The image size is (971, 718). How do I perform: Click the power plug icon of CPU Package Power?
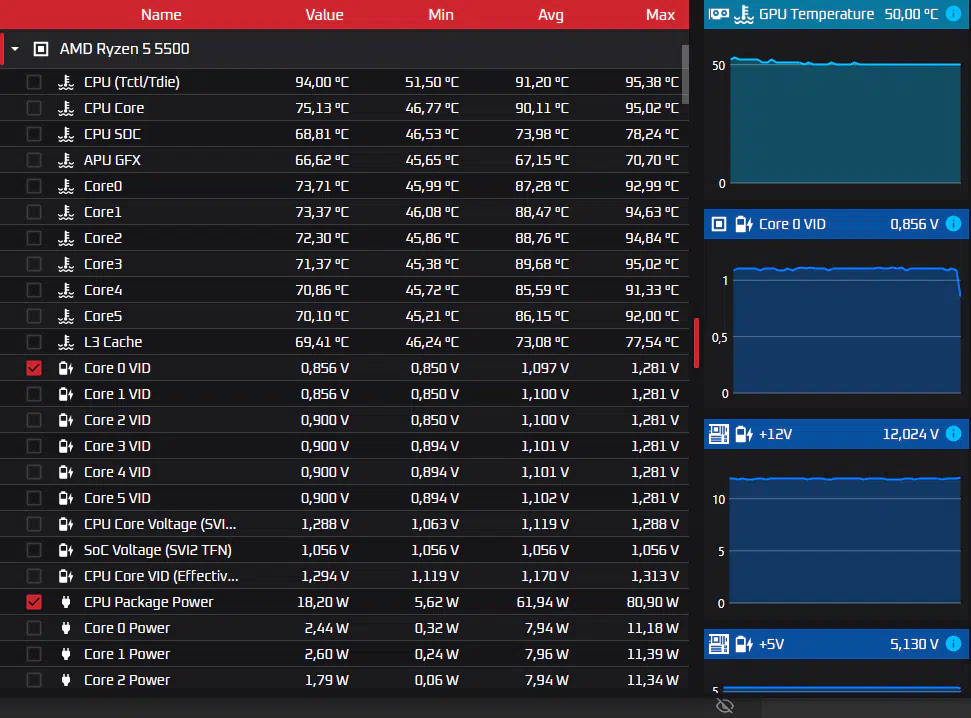[66, 602]
